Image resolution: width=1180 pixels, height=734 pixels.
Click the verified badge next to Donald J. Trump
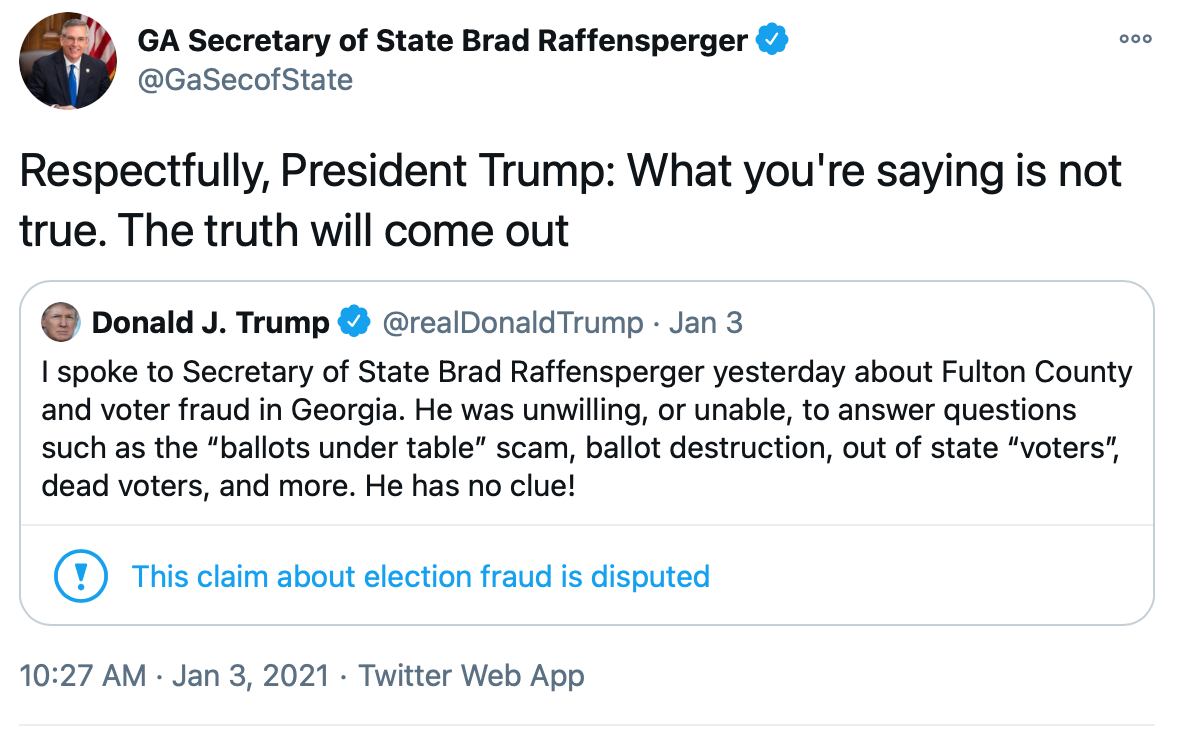[353, 323]
